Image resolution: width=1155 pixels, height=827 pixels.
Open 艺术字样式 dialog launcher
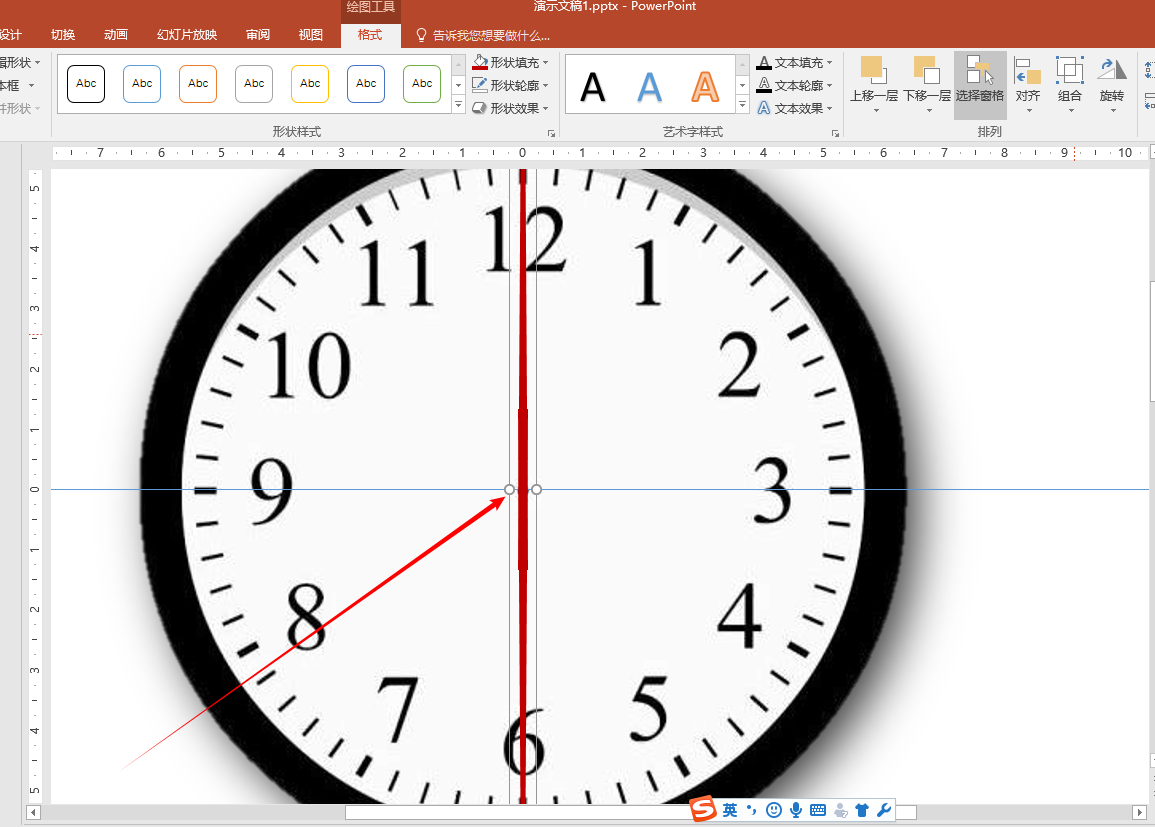[x=835, y=133]
